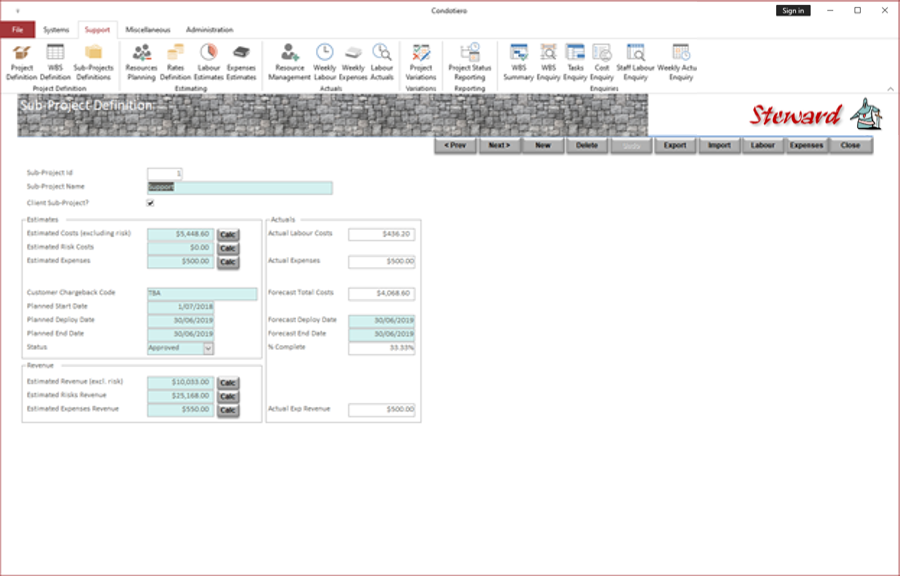Open Project Variations icon

(x=421, y=62)
